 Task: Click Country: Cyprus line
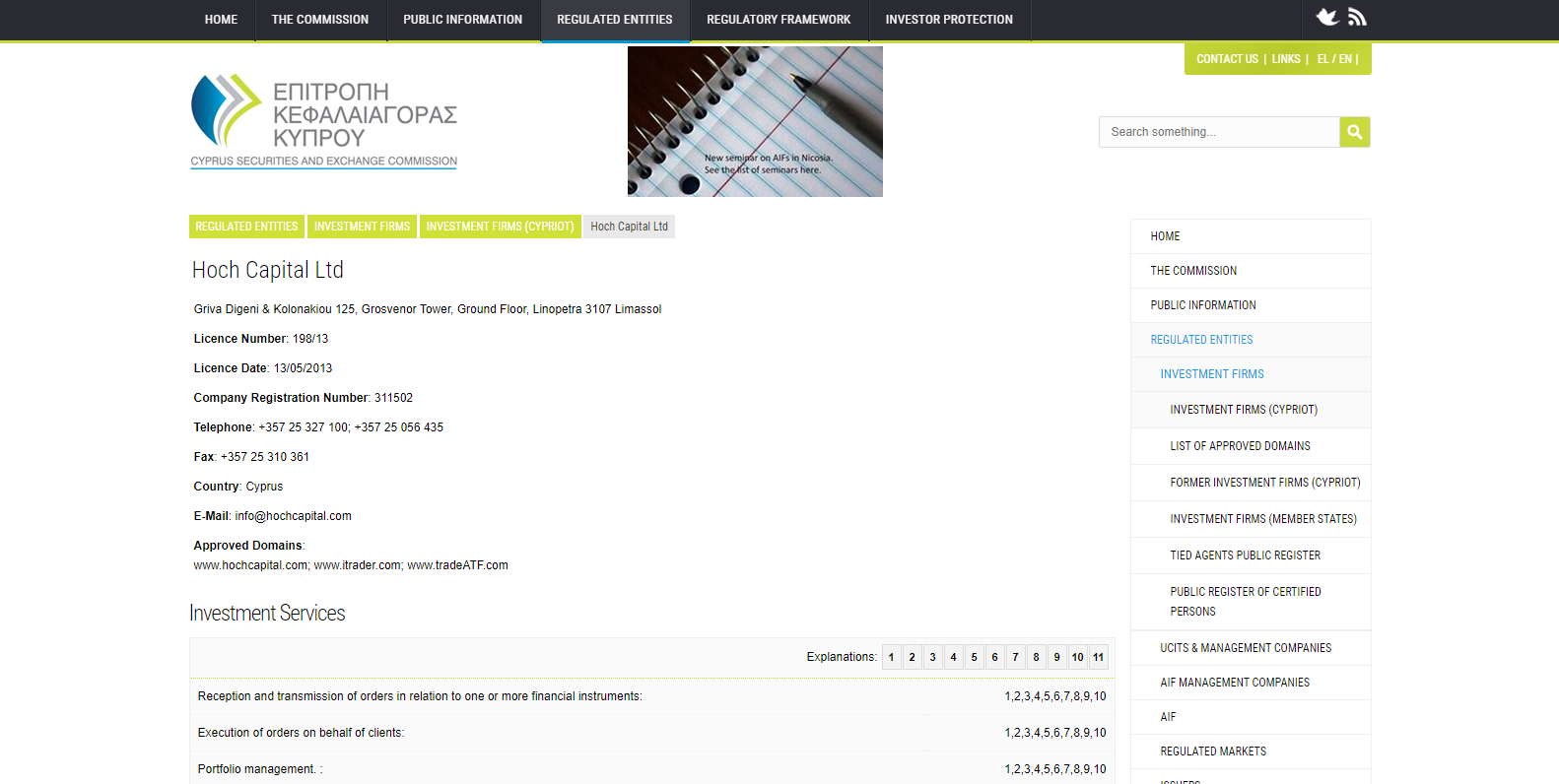coord(238,487)
